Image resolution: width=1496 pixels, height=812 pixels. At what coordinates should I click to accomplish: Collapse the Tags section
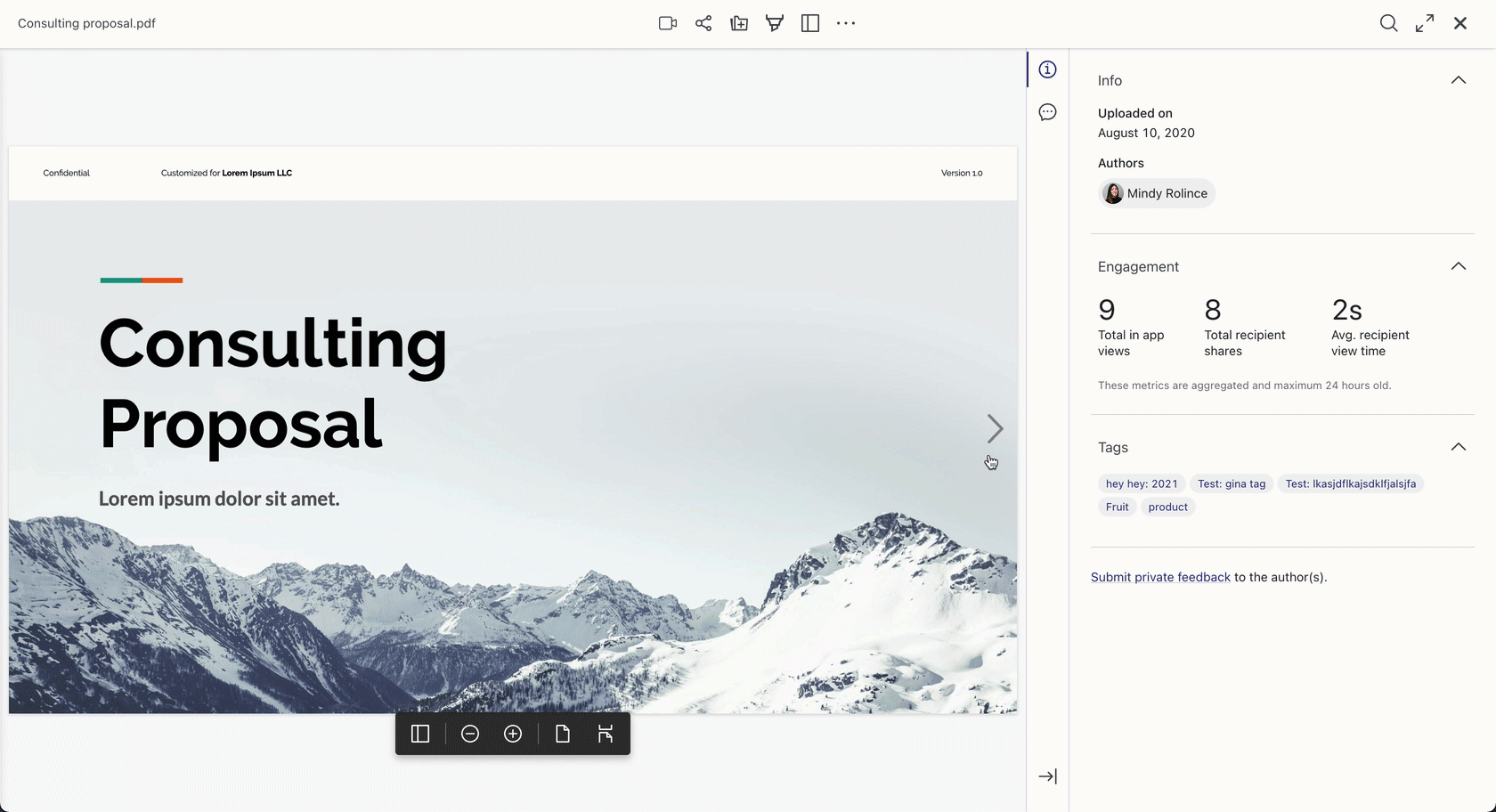tap(1458, 447)
